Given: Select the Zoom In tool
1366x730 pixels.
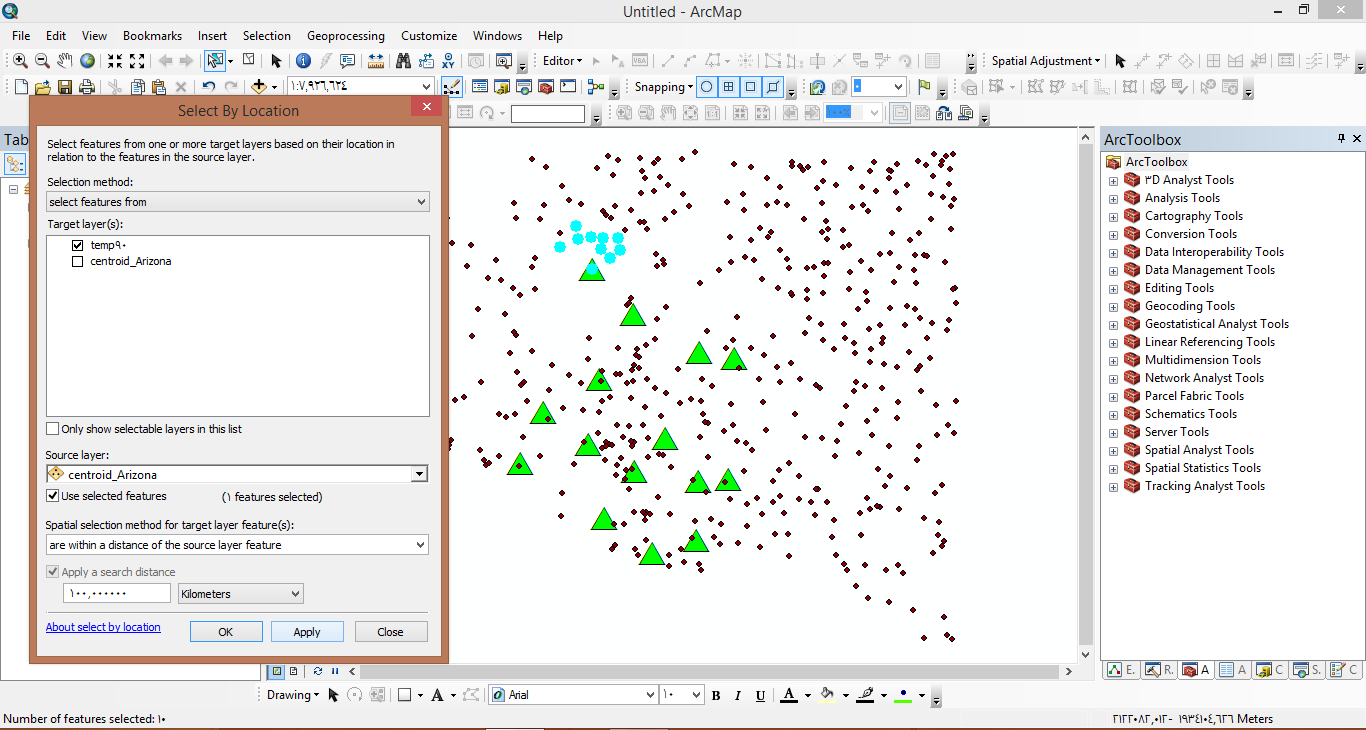Looking at the screenshot, I should point(20,61).
